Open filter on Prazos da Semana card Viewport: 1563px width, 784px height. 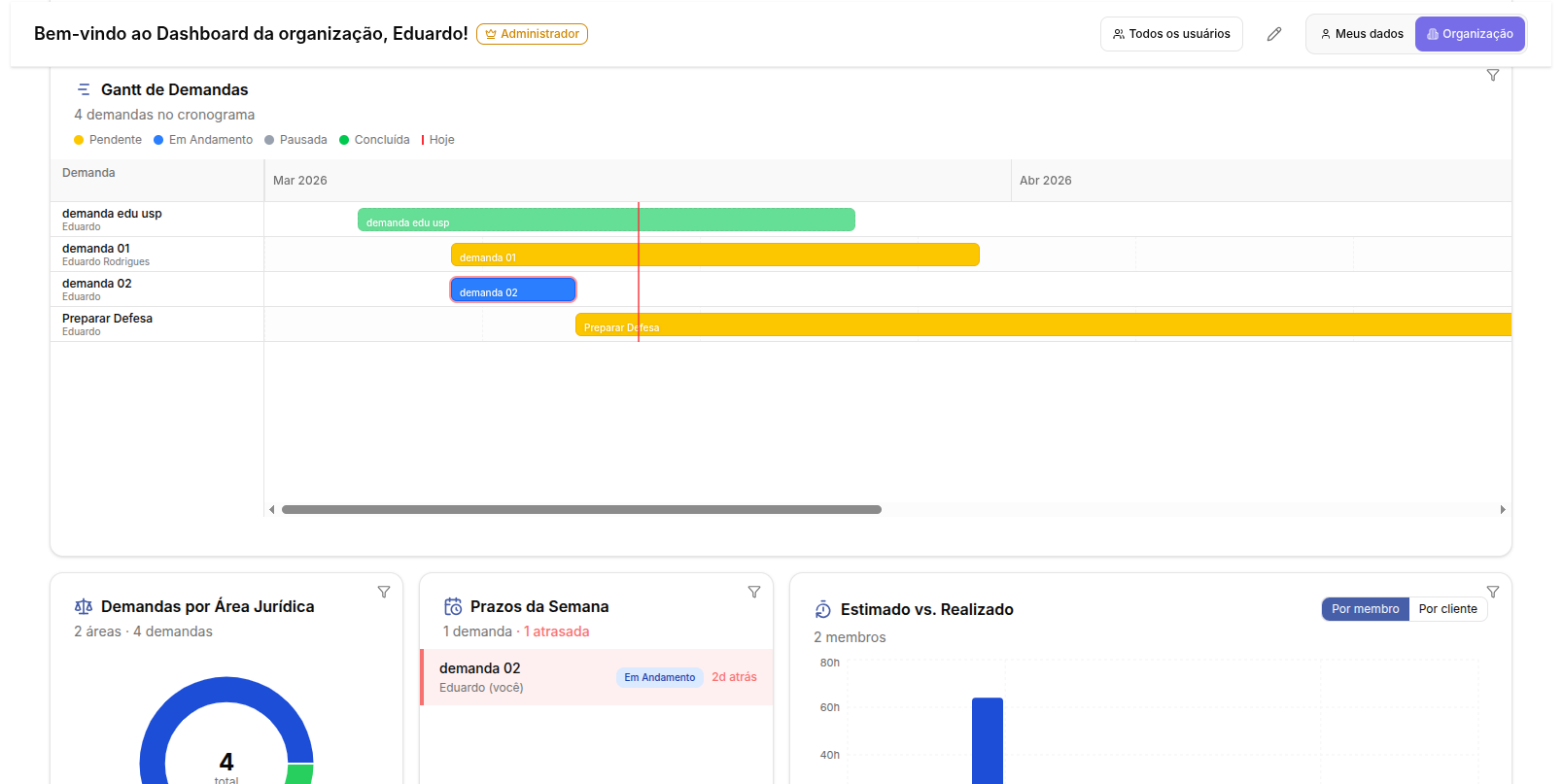click(754, 592)
